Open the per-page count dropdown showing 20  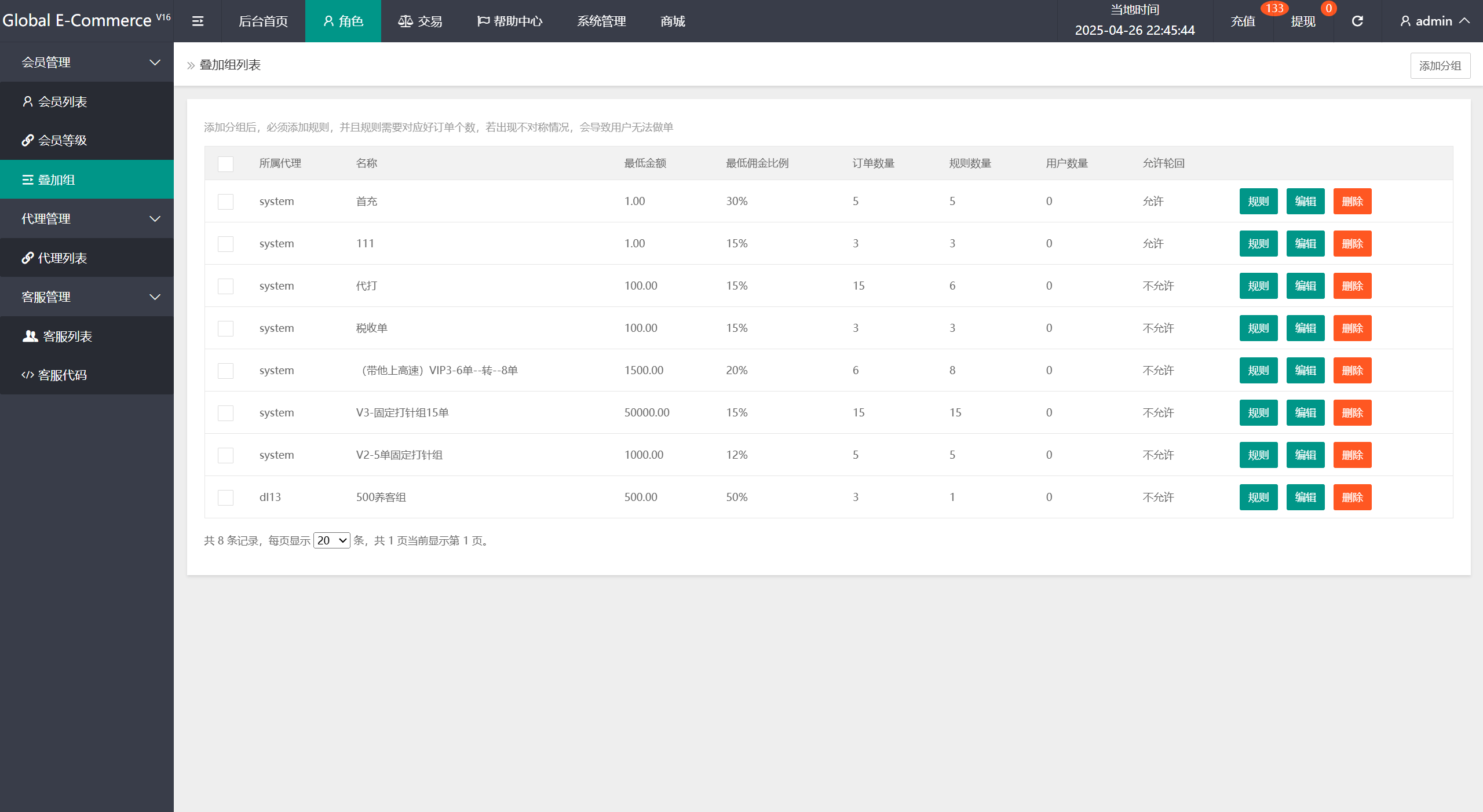tap(331, 540)
